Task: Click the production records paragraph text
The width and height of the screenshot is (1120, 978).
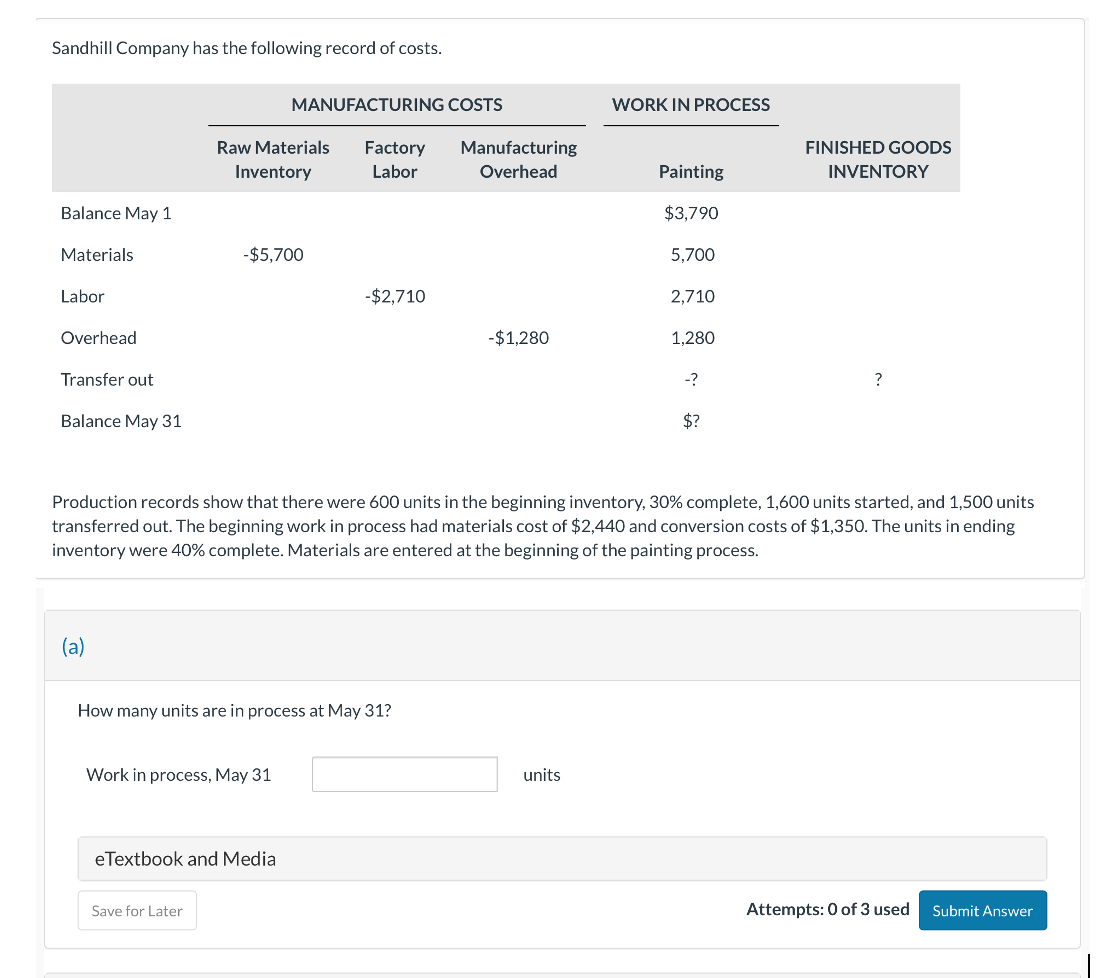Action: [543, 525]
